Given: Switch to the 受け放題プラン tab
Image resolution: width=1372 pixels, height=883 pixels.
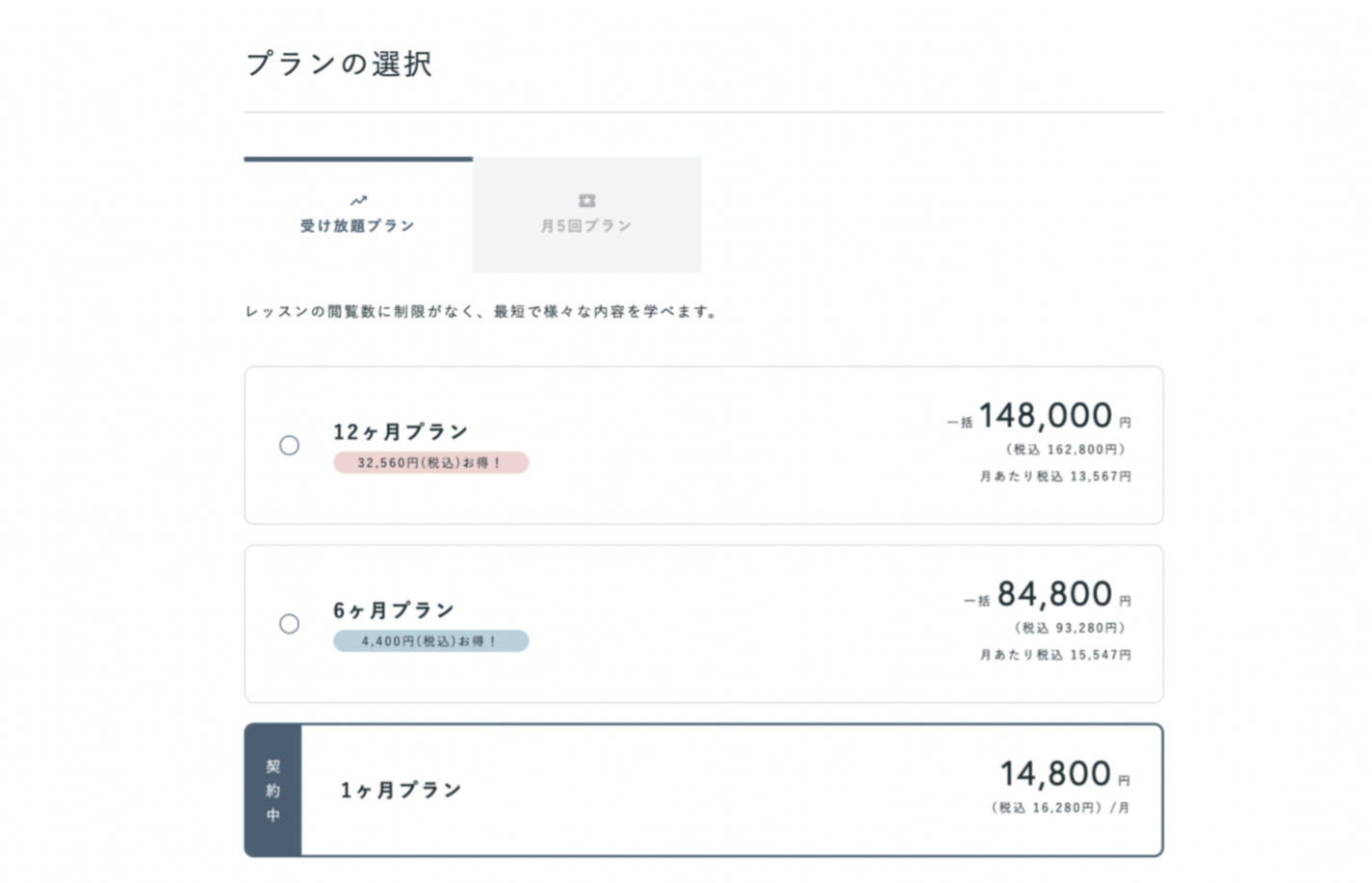Looking at the screenshot, I should pos(358,215).
